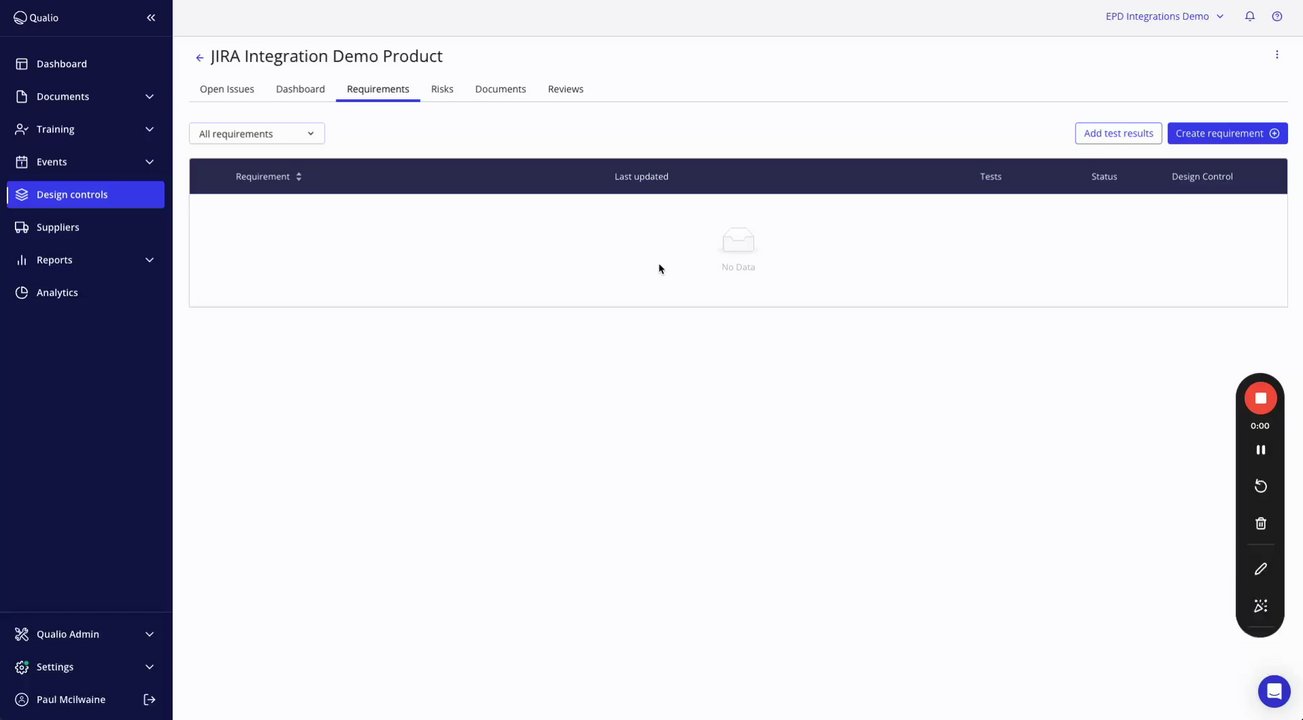
Task: Click the Last updated column header
Action: click(641, 177)
